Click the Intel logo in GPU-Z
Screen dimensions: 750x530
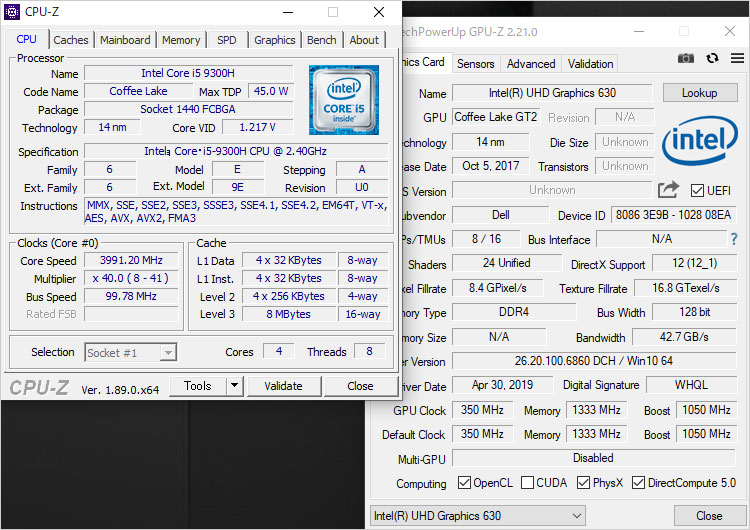[x=700, y=141]
